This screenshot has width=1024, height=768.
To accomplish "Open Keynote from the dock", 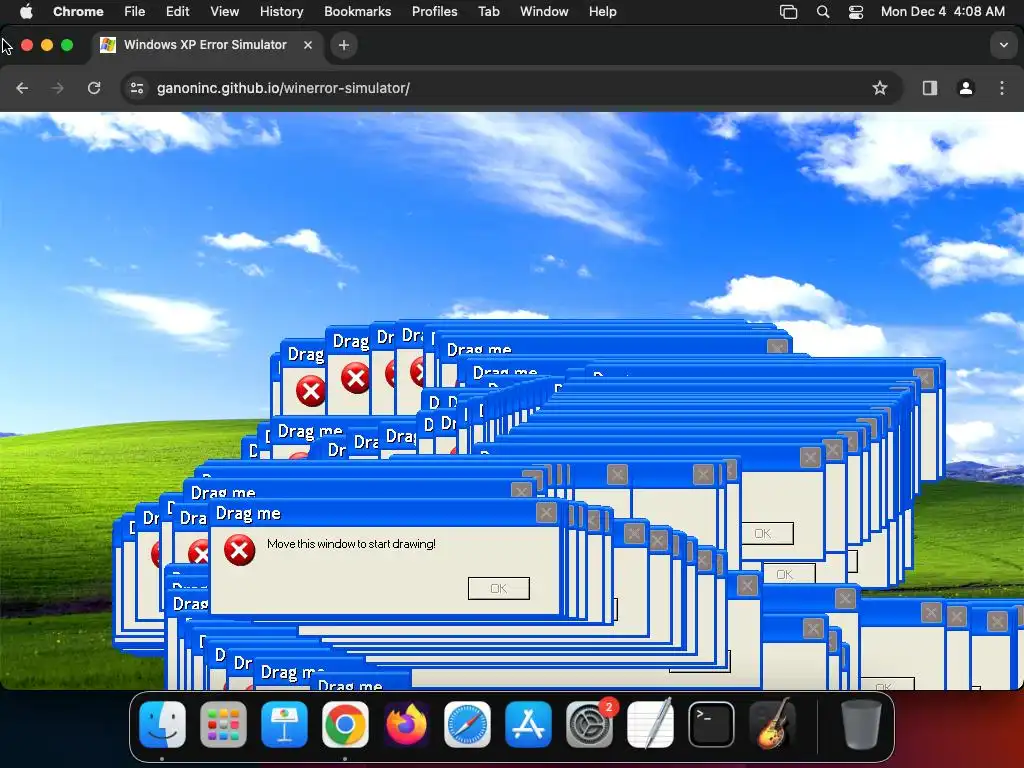I will click(x=284, y=724).
